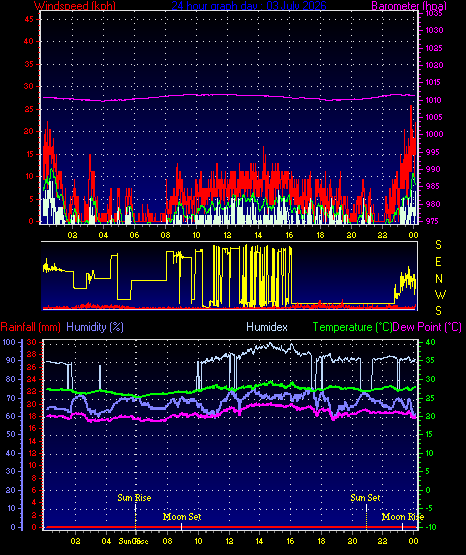Click the N wind direction label

pos(439,279)
